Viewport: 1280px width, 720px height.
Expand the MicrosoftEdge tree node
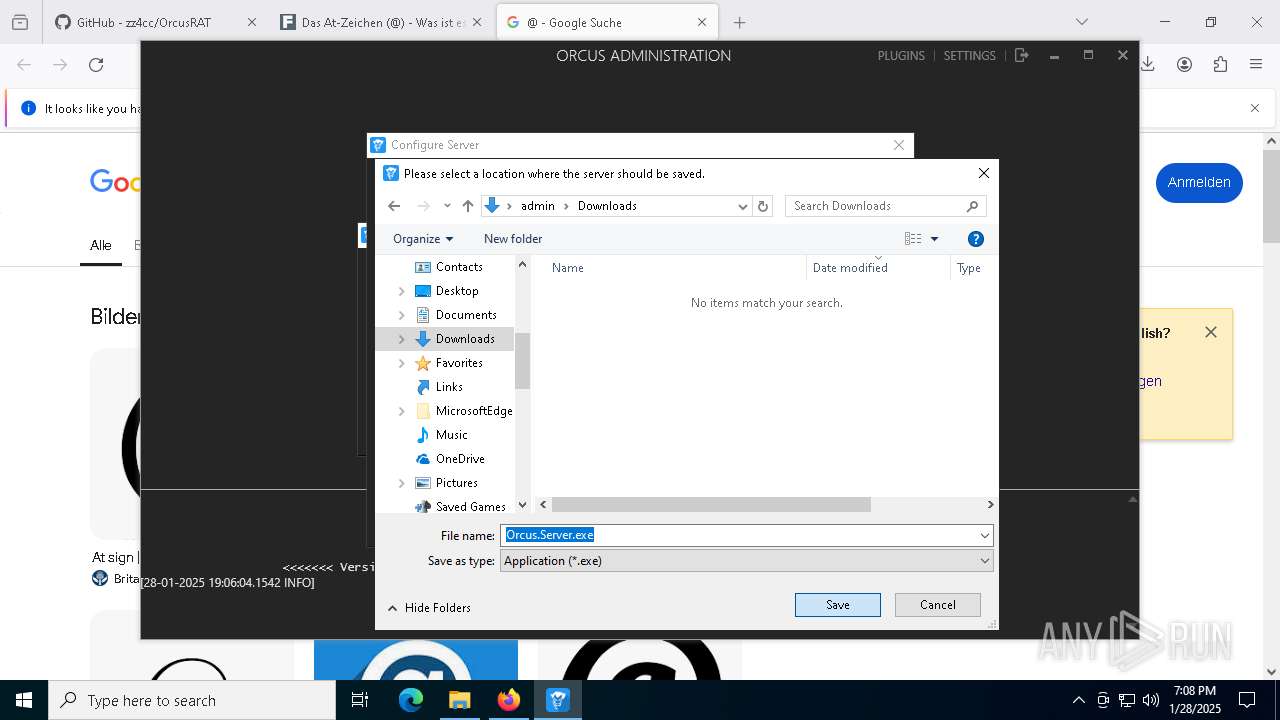[x=402, y=411]
